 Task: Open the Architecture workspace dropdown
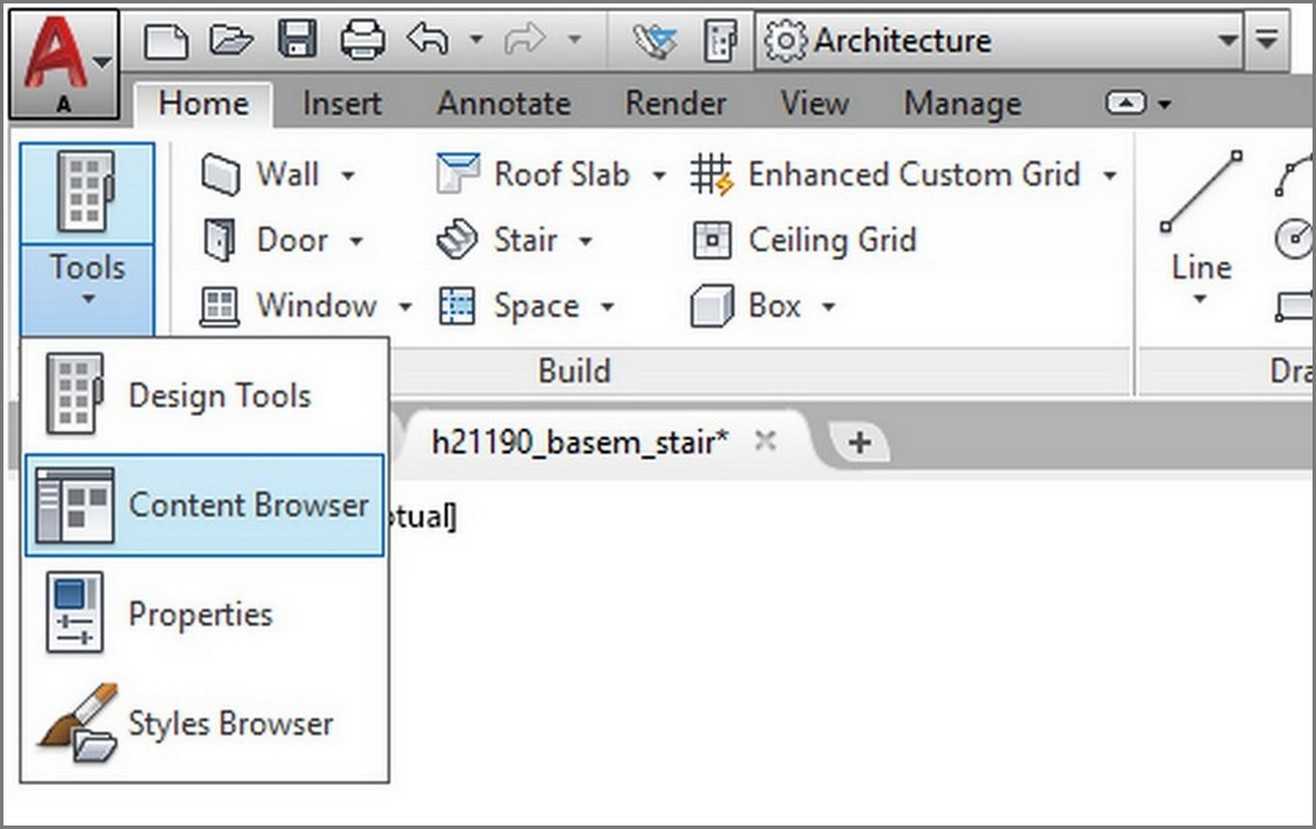click(x=1000, y=41)
